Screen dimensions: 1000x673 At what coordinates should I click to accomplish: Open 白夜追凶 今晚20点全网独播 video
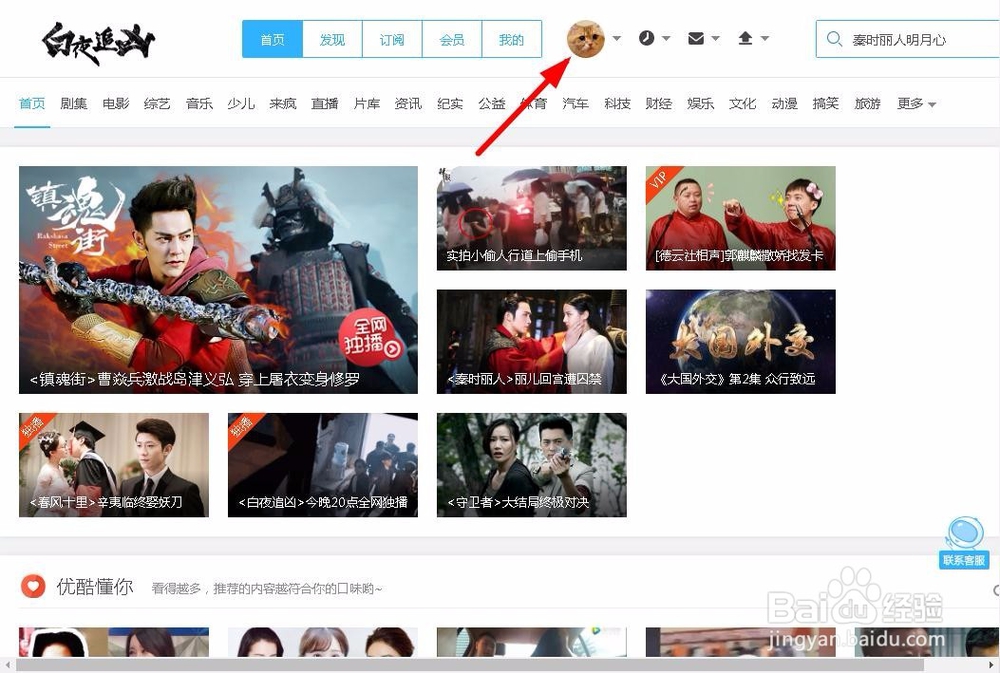pyautogui.click(x=323, y=464)
